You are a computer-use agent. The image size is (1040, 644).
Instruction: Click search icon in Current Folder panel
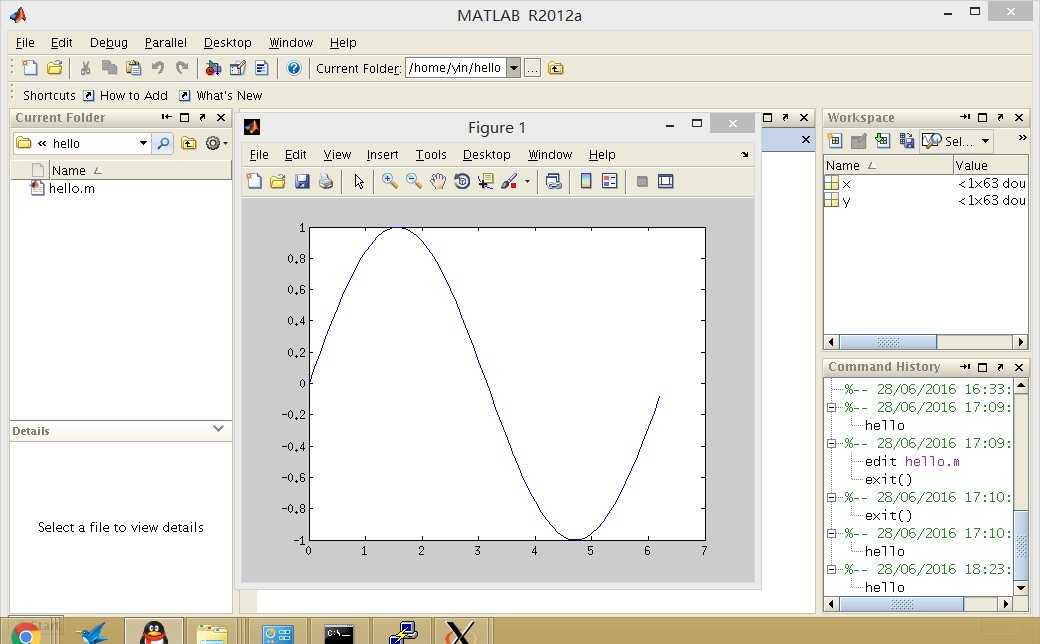[162, 143]
